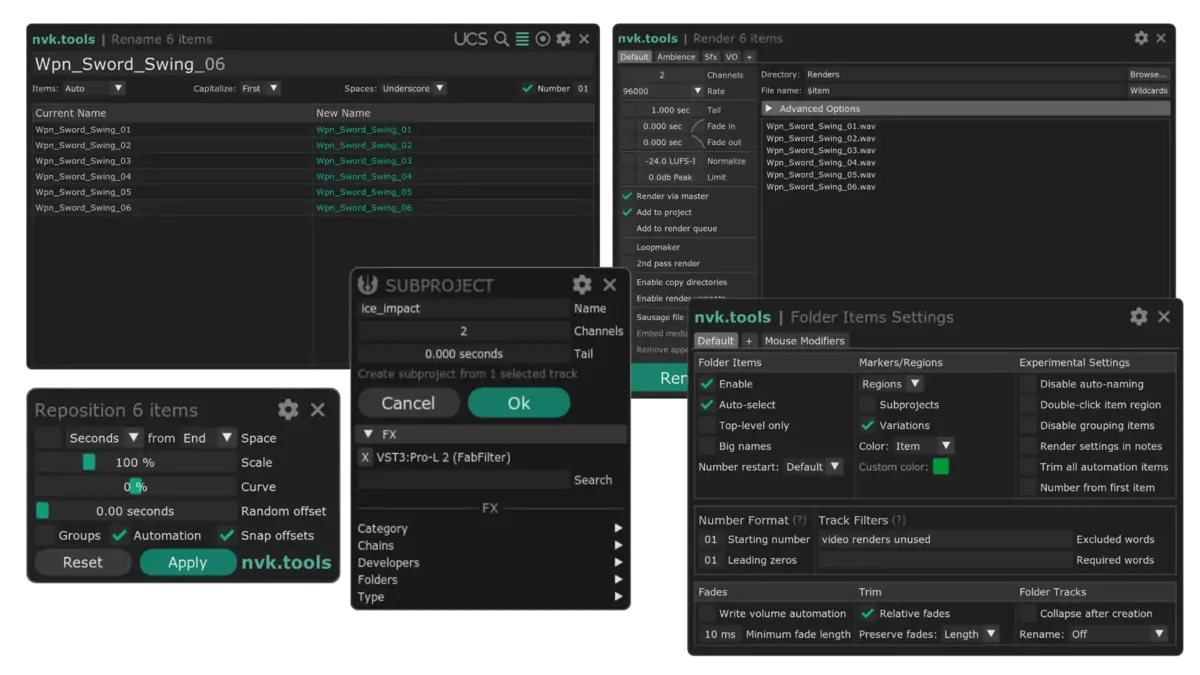Open the Developers FX submenu
The width and height of the screenshot is (1200, 675).
click(x=490, y=563)
